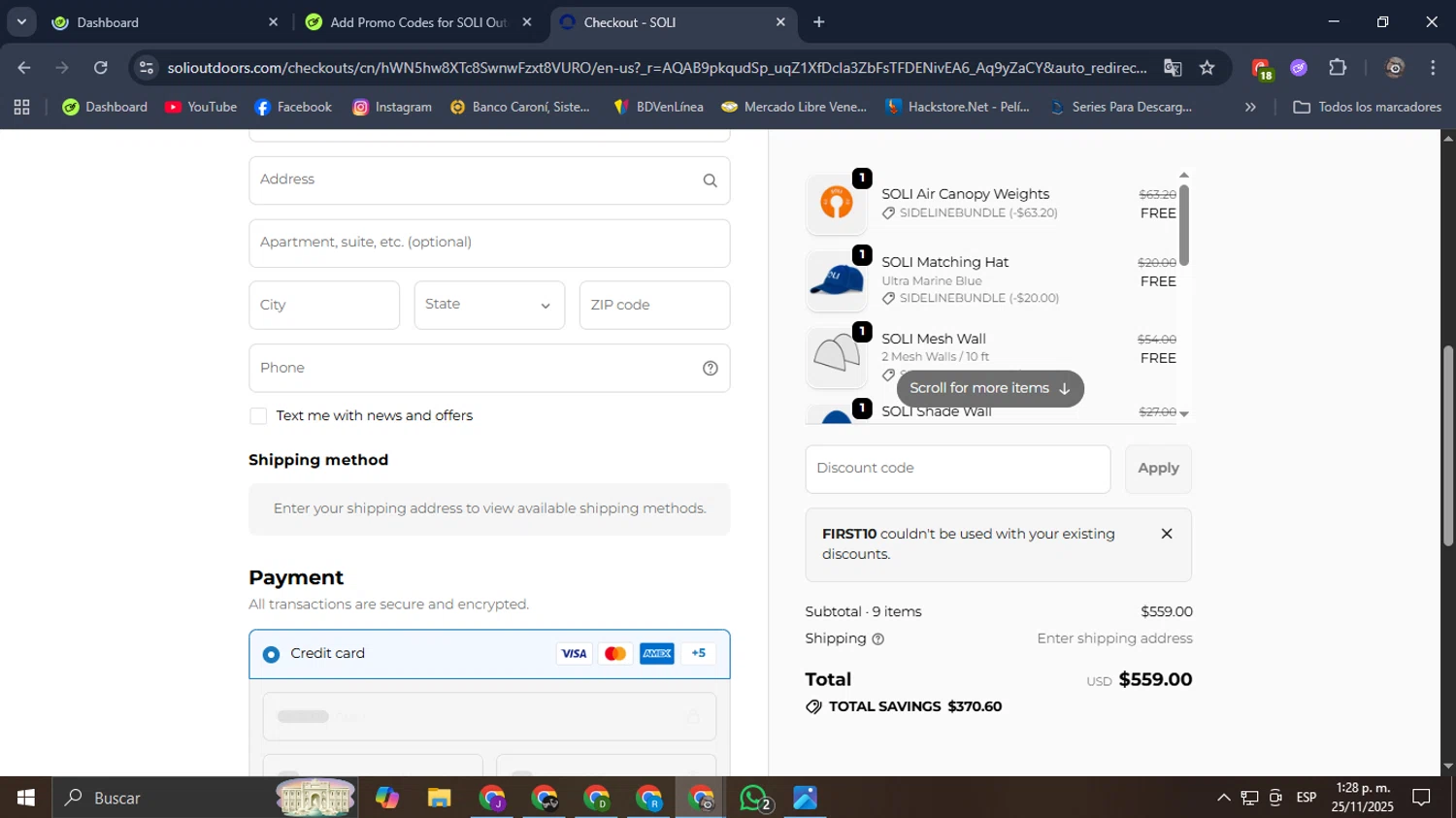Open the Photos app on the taskbar
The image size is (1456, 818).
806,798
